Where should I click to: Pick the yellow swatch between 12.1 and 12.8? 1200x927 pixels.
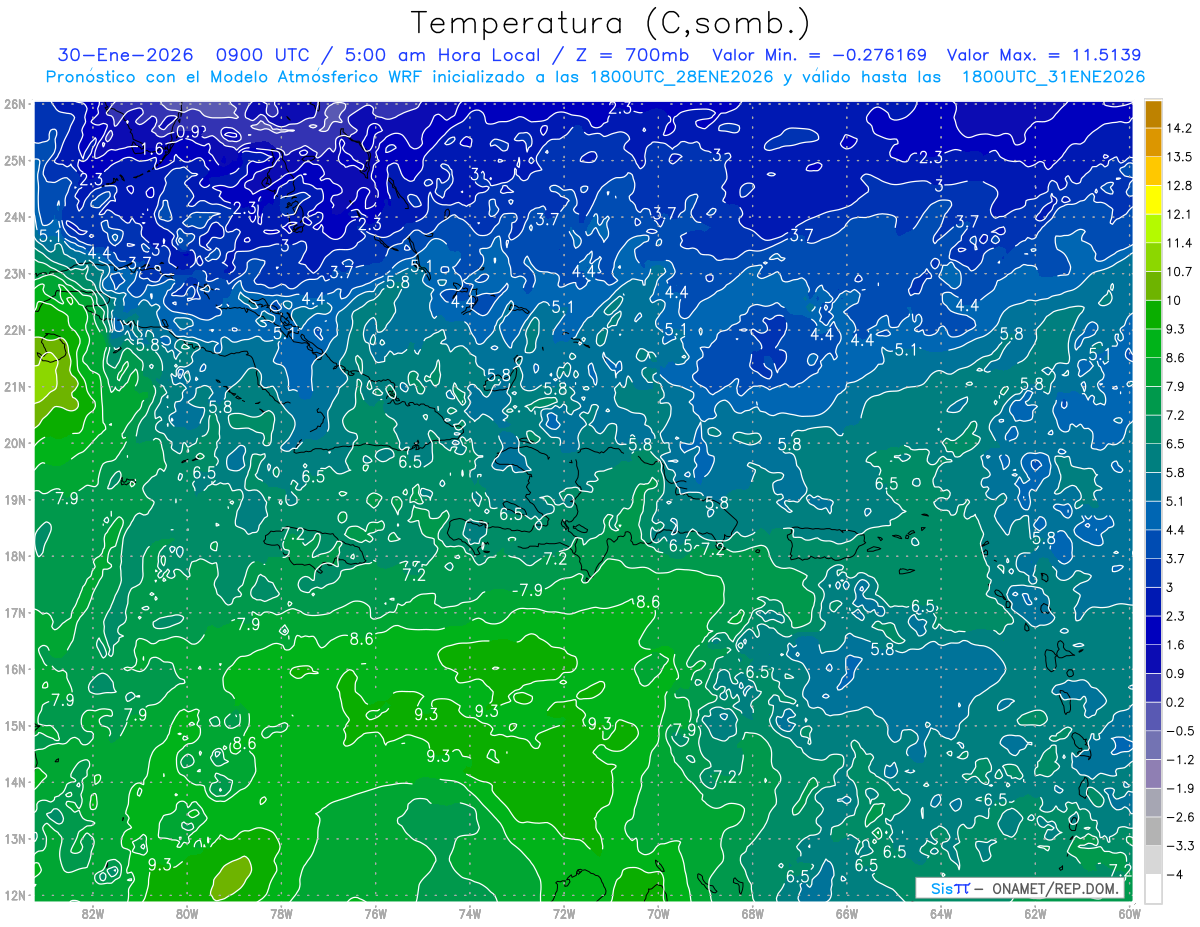(x=1153, y=200)
